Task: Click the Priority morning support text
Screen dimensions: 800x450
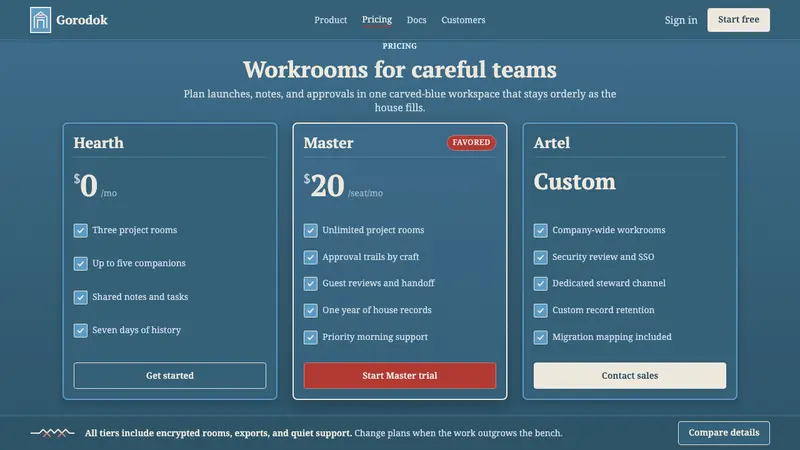Action: click(375, 337)
